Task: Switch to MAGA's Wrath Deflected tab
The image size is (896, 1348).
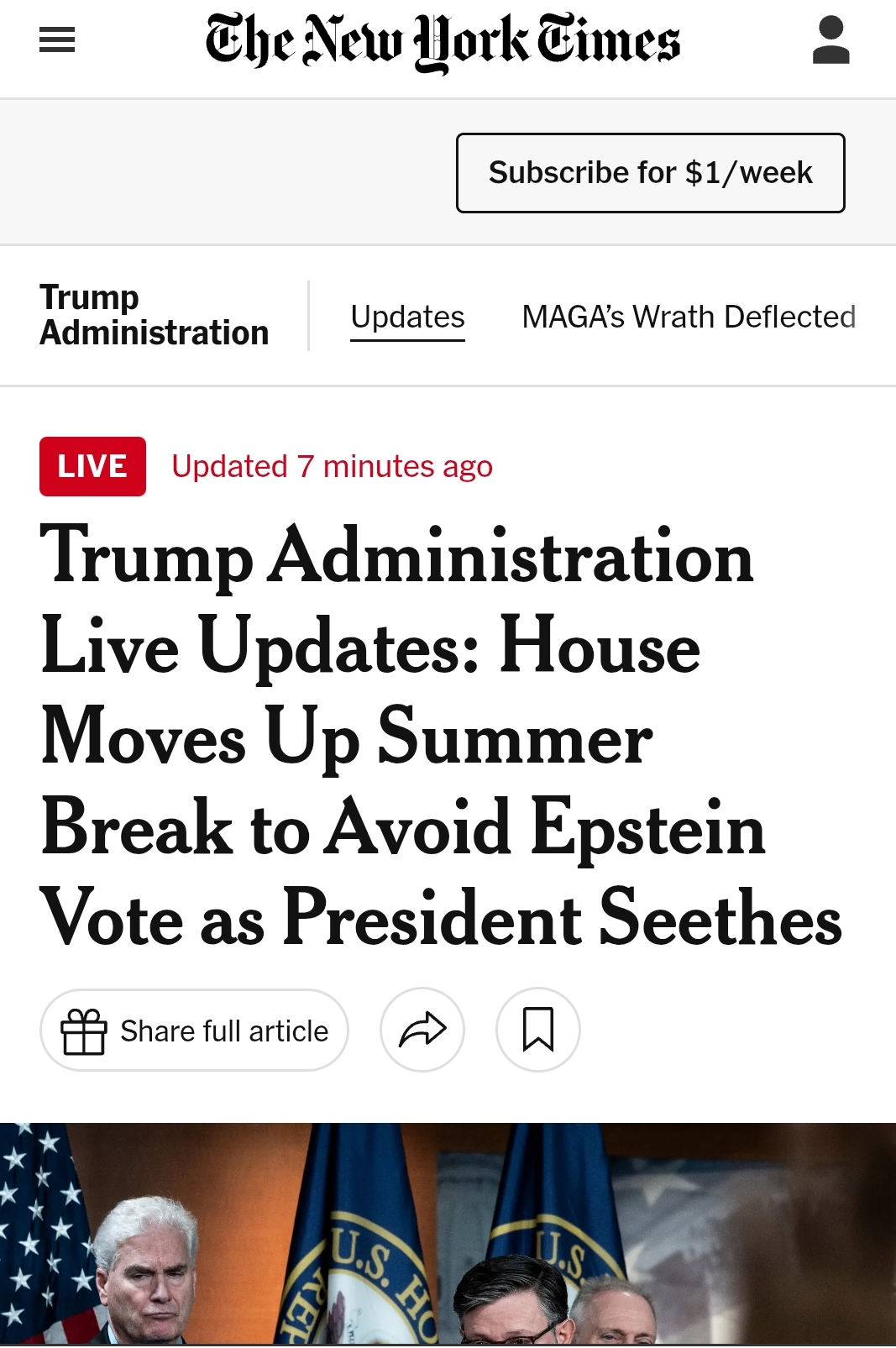Action: (x=689, y=317)
